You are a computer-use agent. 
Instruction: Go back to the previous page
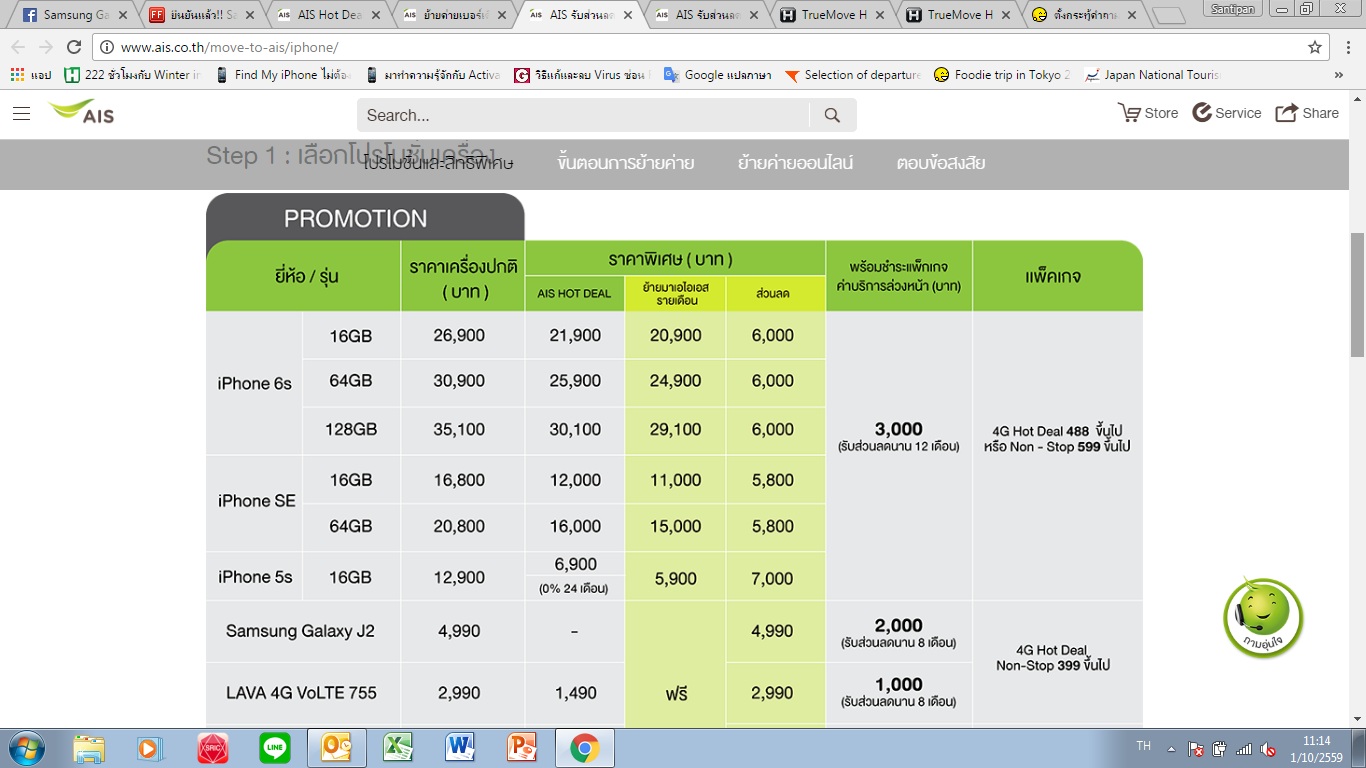point(18,47)
